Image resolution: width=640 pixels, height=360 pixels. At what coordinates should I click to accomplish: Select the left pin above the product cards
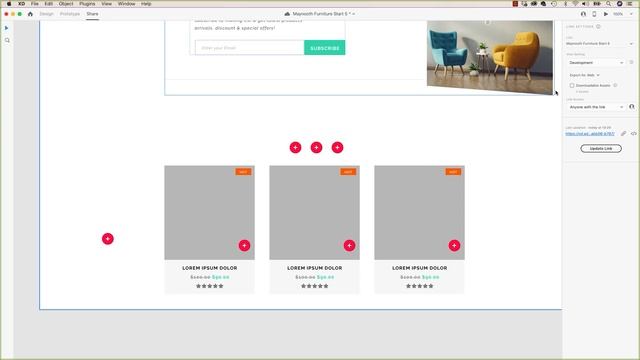click(296, 147)
